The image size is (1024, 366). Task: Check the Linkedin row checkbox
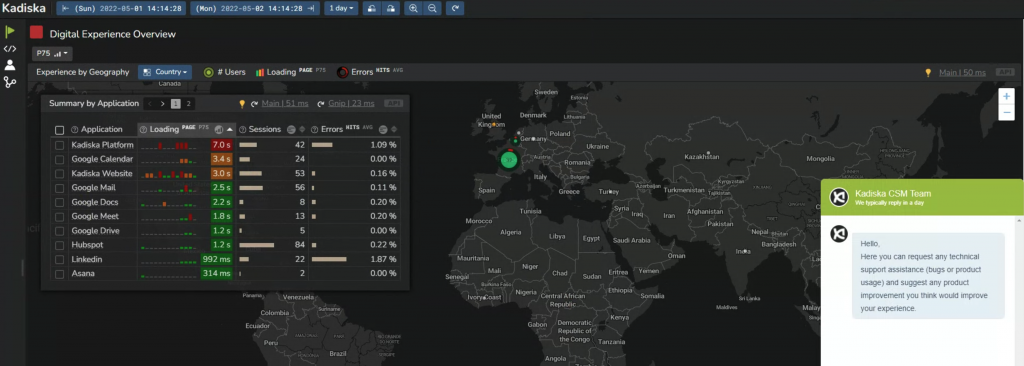click(x=59, y=259)
